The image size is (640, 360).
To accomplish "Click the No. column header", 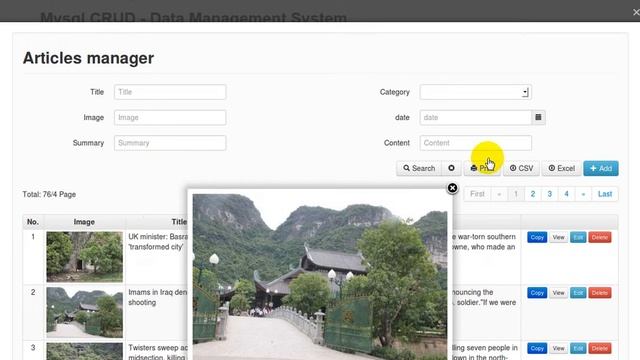I will pyautogui.click(x=33, y=222).
